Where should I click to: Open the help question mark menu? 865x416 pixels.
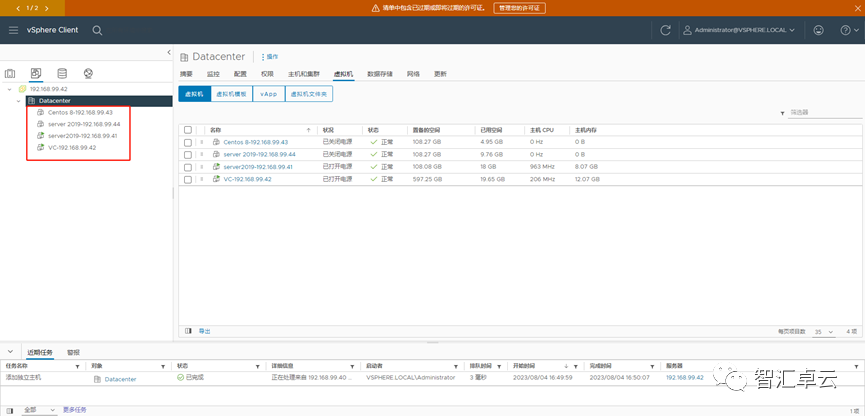click(x=848, y=30)
